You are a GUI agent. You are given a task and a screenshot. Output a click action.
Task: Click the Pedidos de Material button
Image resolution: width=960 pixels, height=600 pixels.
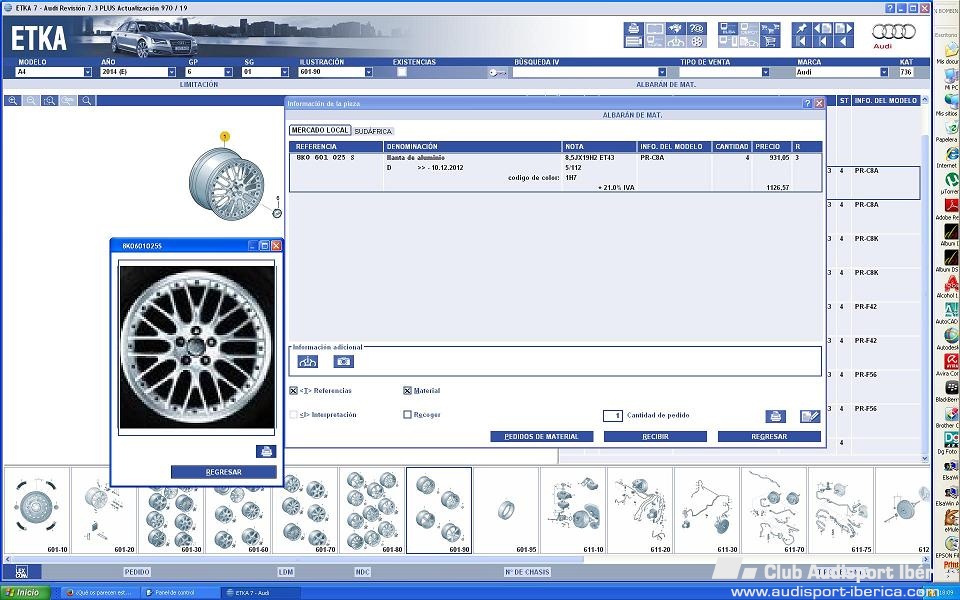click(542, 437)
